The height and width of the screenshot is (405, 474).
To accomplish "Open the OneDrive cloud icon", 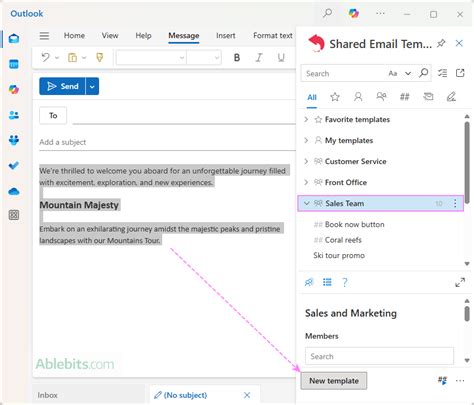I will pyautogui.click(x=14, y=191).
